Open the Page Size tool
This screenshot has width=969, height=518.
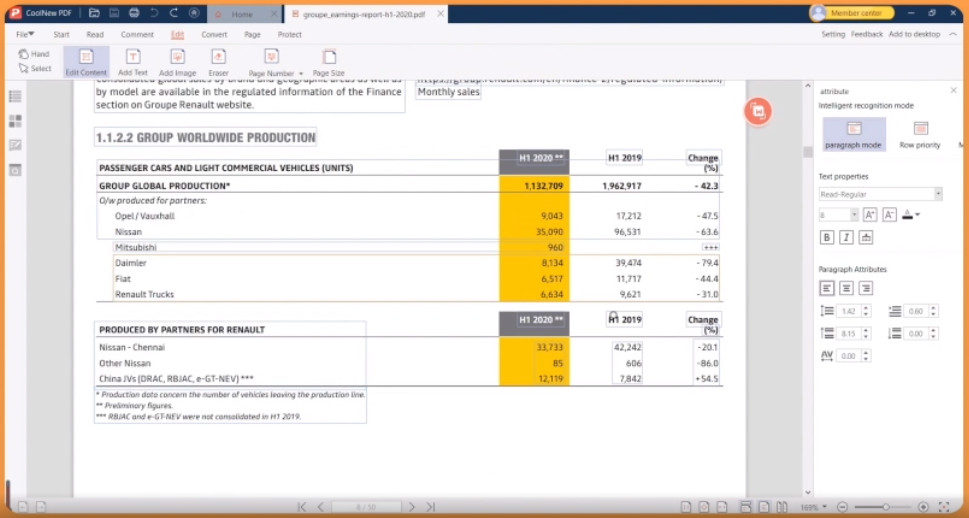[329, 62]
